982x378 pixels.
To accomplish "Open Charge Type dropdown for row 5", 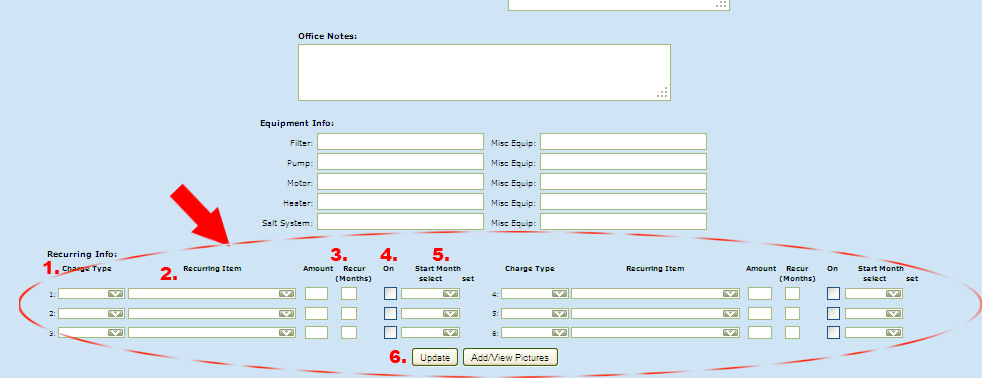I will point(534,314).
